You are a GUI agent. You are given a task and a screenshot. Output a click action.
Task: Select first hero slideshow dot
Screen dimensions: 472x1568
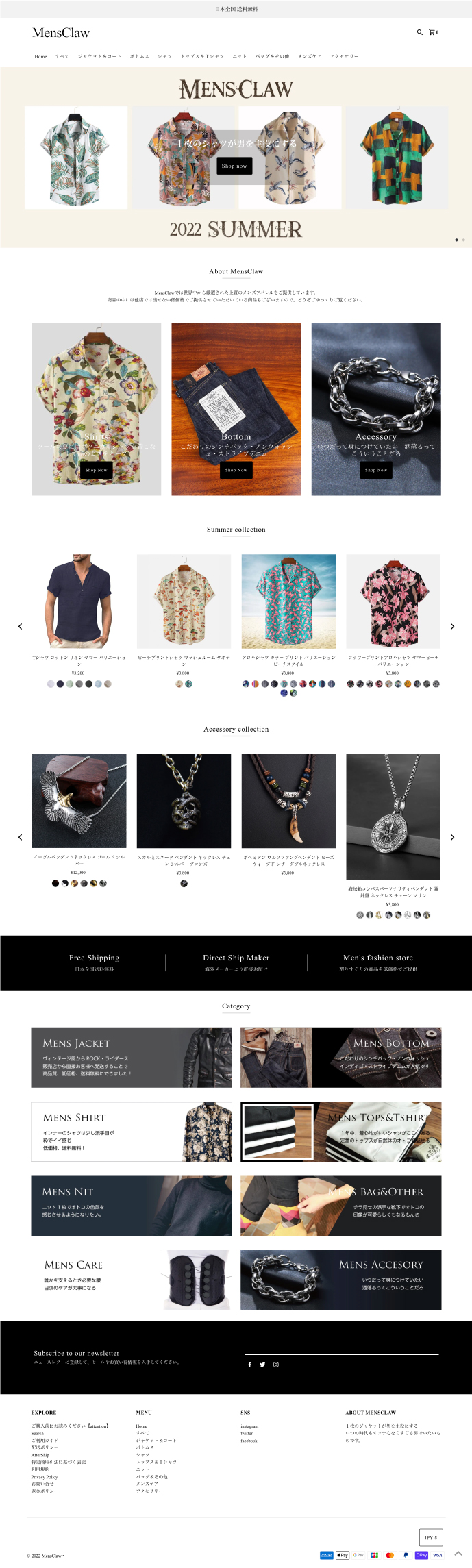(x=457, y=240)
